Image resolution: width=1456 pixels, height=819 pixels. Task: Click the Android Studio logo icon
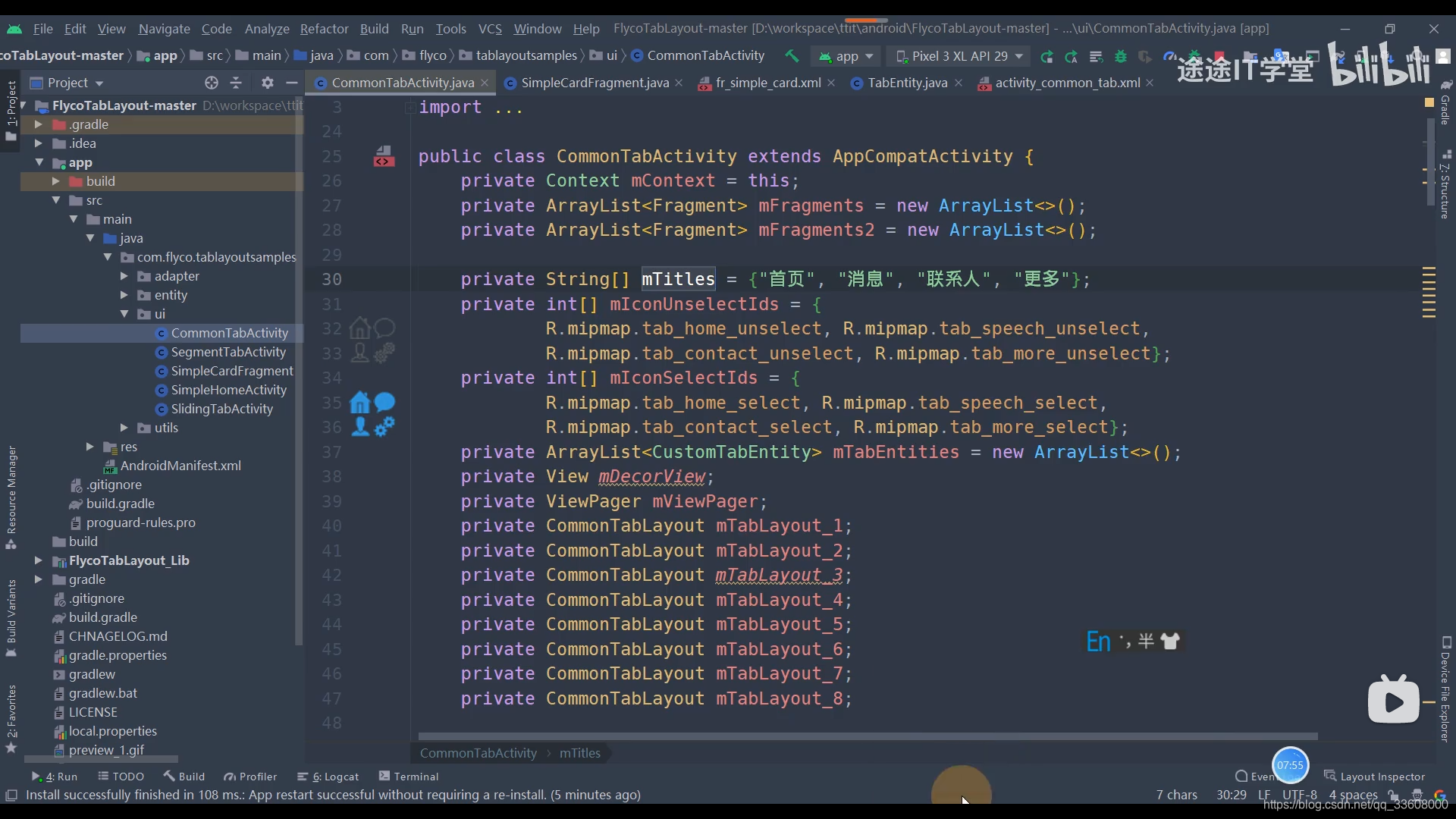point(14,29)
